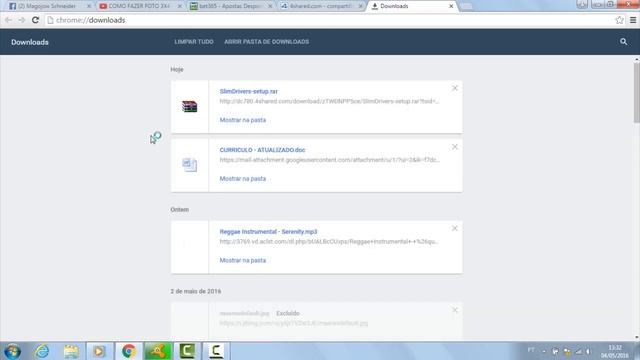Show CURRICULO file in folder
Screen dimensions: 640x360
click(242, 179)
